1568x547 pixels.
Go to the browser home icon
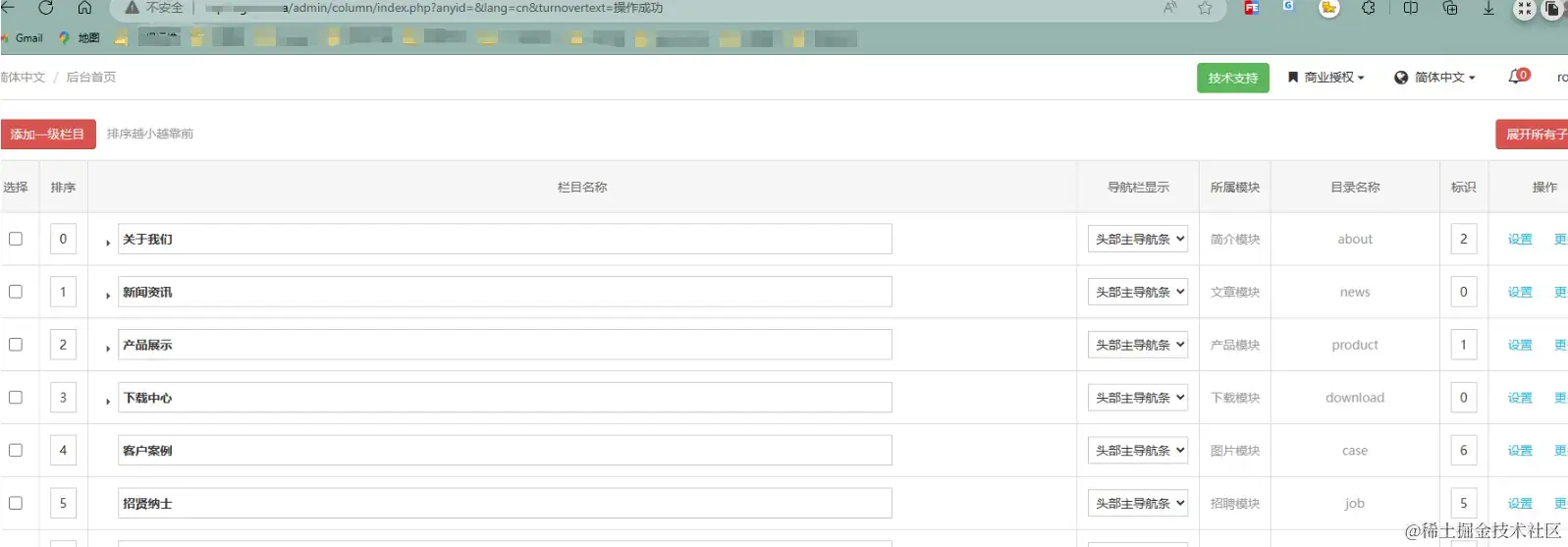click(84, 8)
